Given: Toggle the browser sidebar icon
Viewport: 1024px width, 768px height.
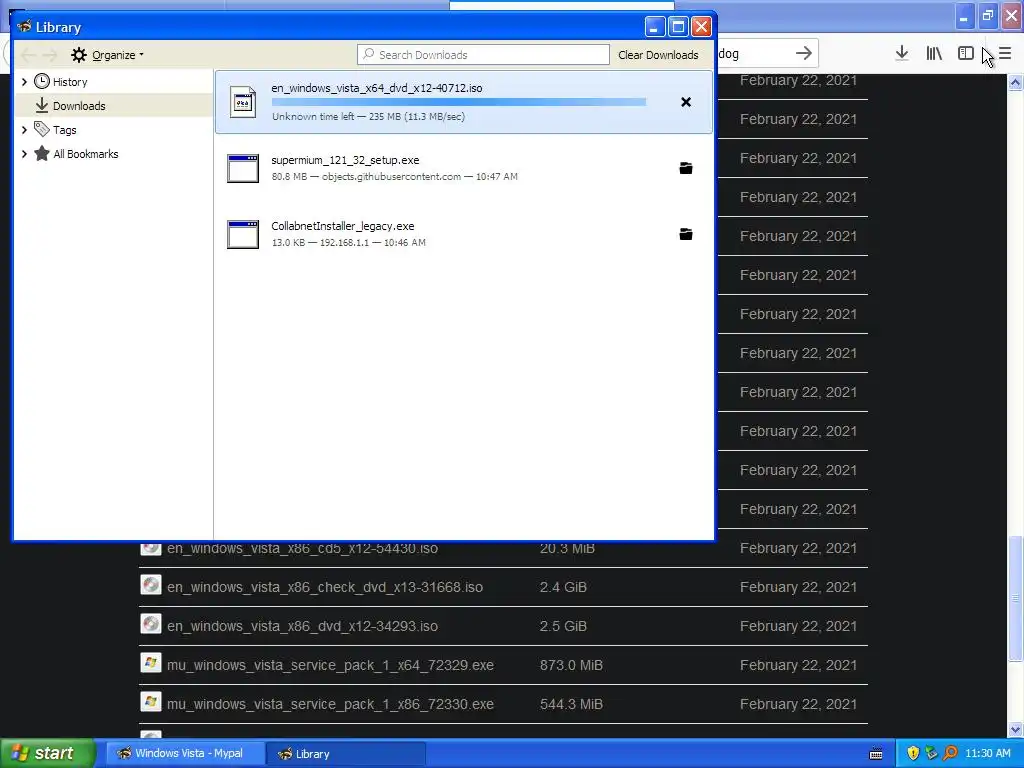Looking at the screenshot, I should [966, 54].
